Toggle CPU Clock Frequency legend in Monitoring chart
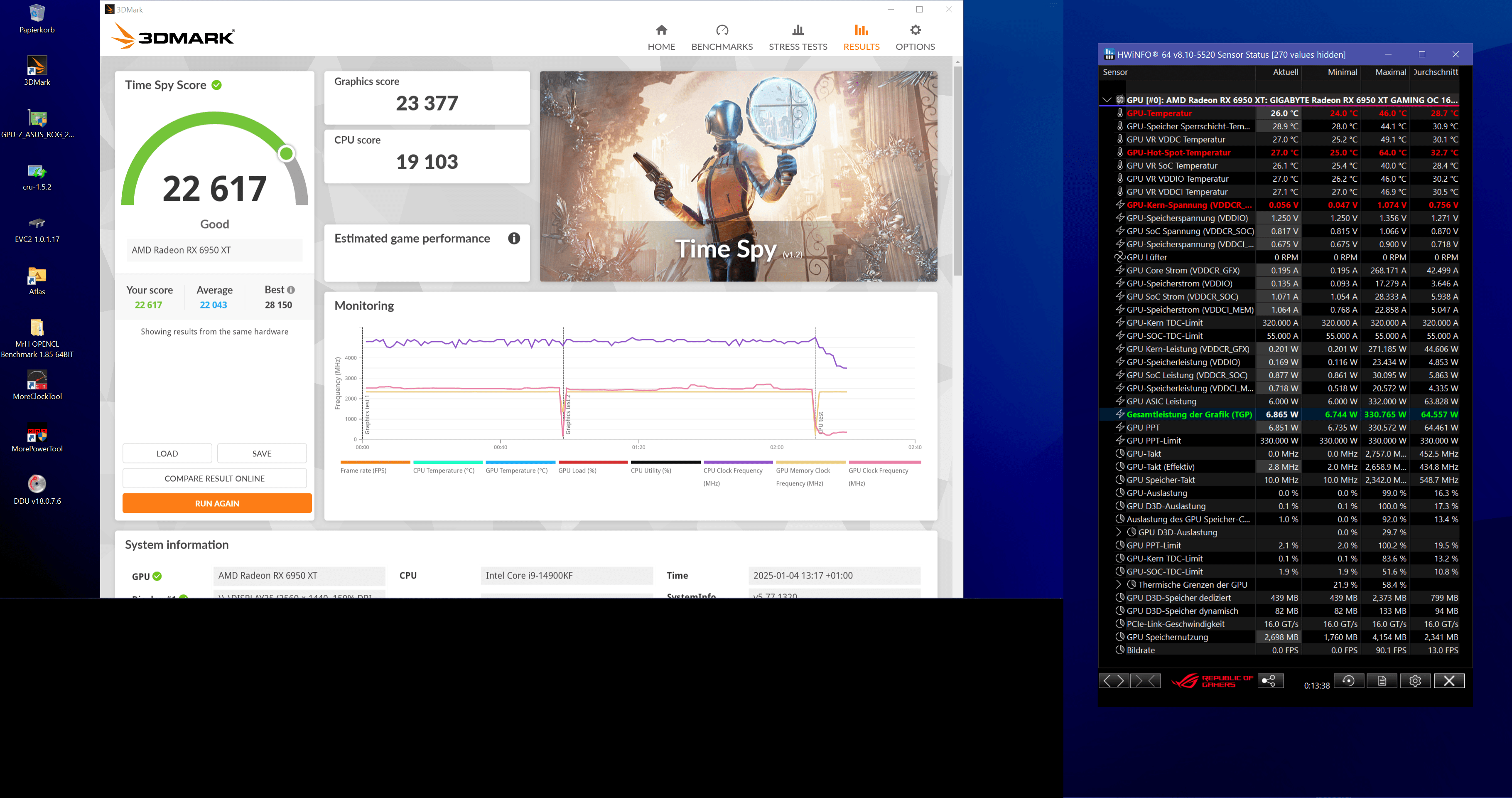Viewport: 1512px width, 798px height. pos(732,470)
